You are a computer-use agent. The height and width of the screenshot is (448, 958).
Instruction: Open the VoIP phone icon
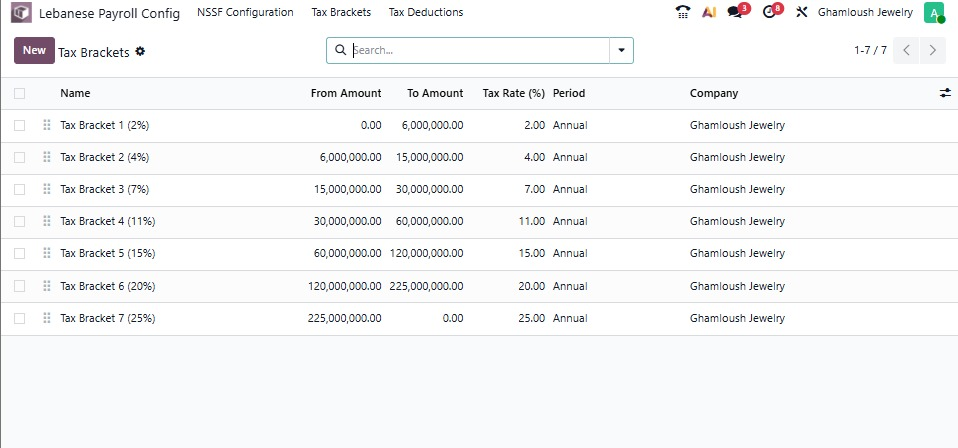click(x=683, y=13)
